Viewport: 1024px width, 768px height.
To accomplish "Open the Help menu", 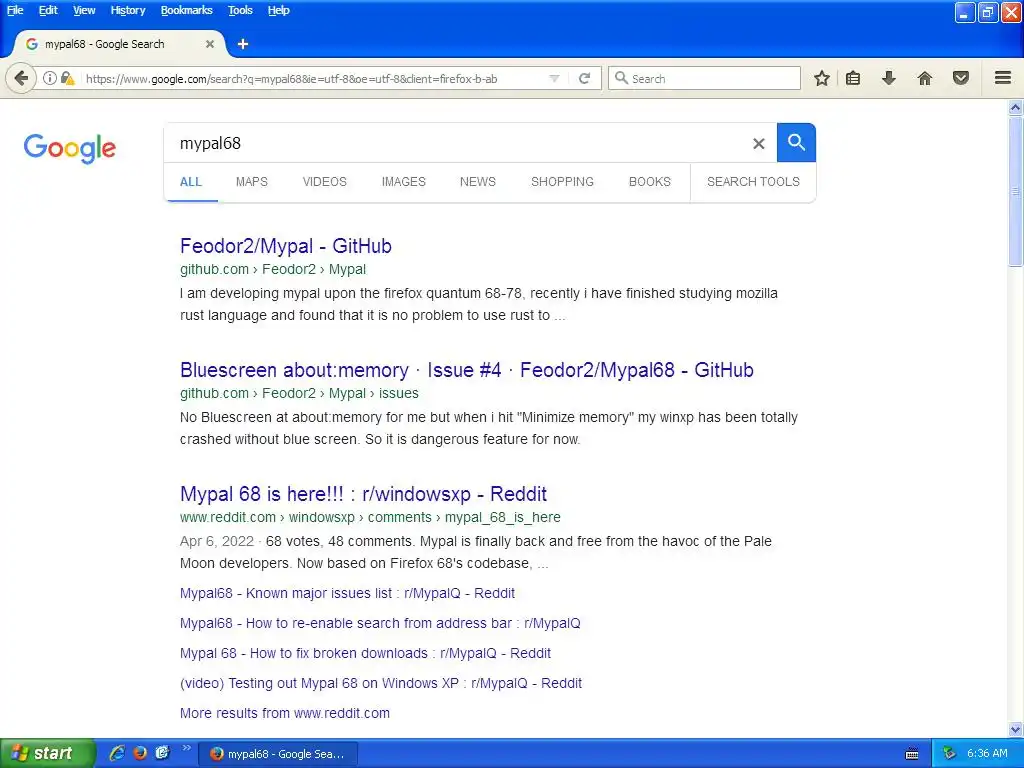I will [278, 10].
